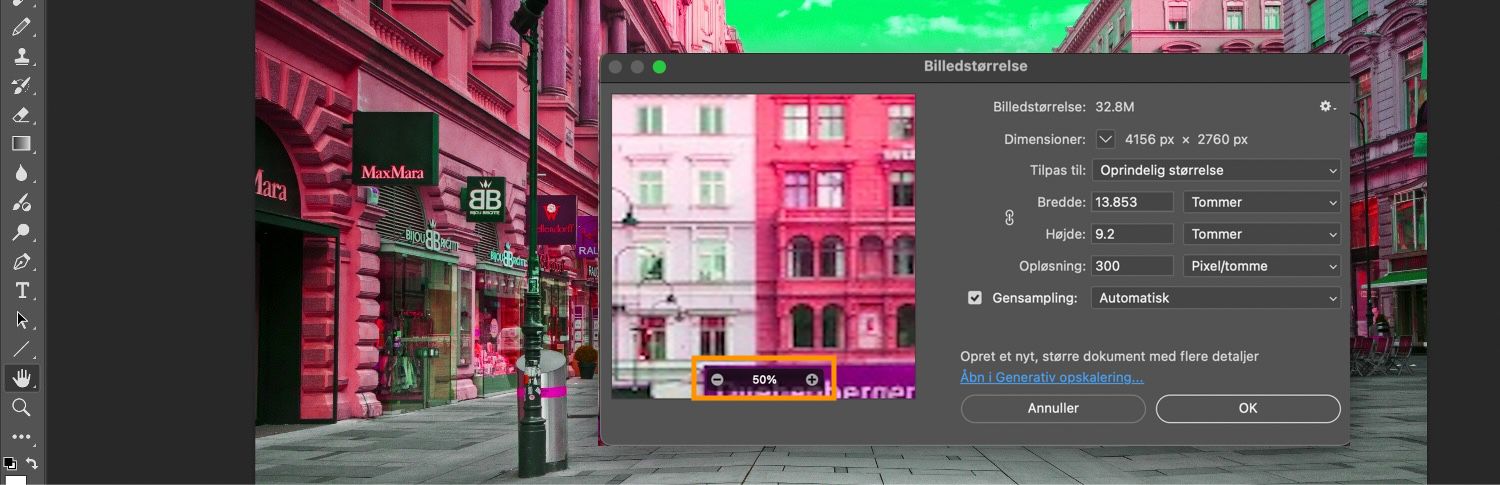The width and height of the screenshot is (1500, 485).
Task: Click the Billedstørrelse dialog title
Action: click(x=975, y=66)
